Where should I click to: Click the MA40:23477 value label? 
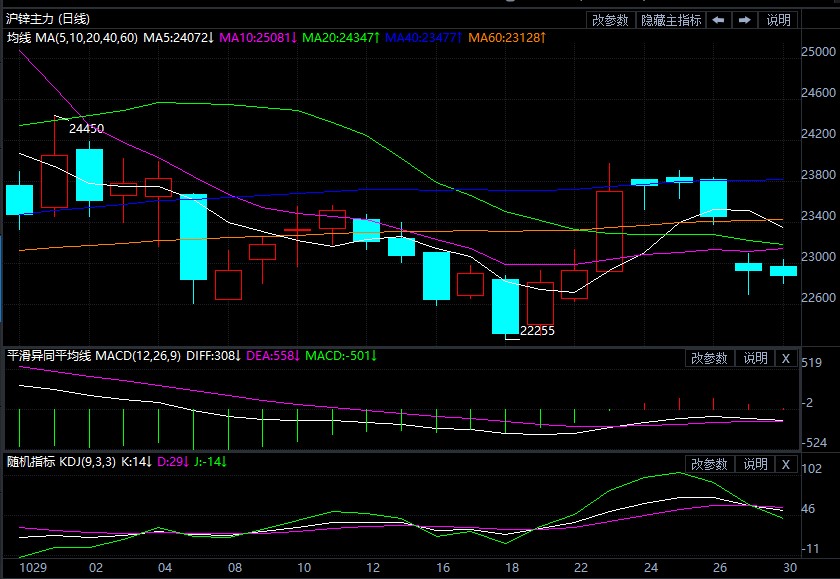424,38
